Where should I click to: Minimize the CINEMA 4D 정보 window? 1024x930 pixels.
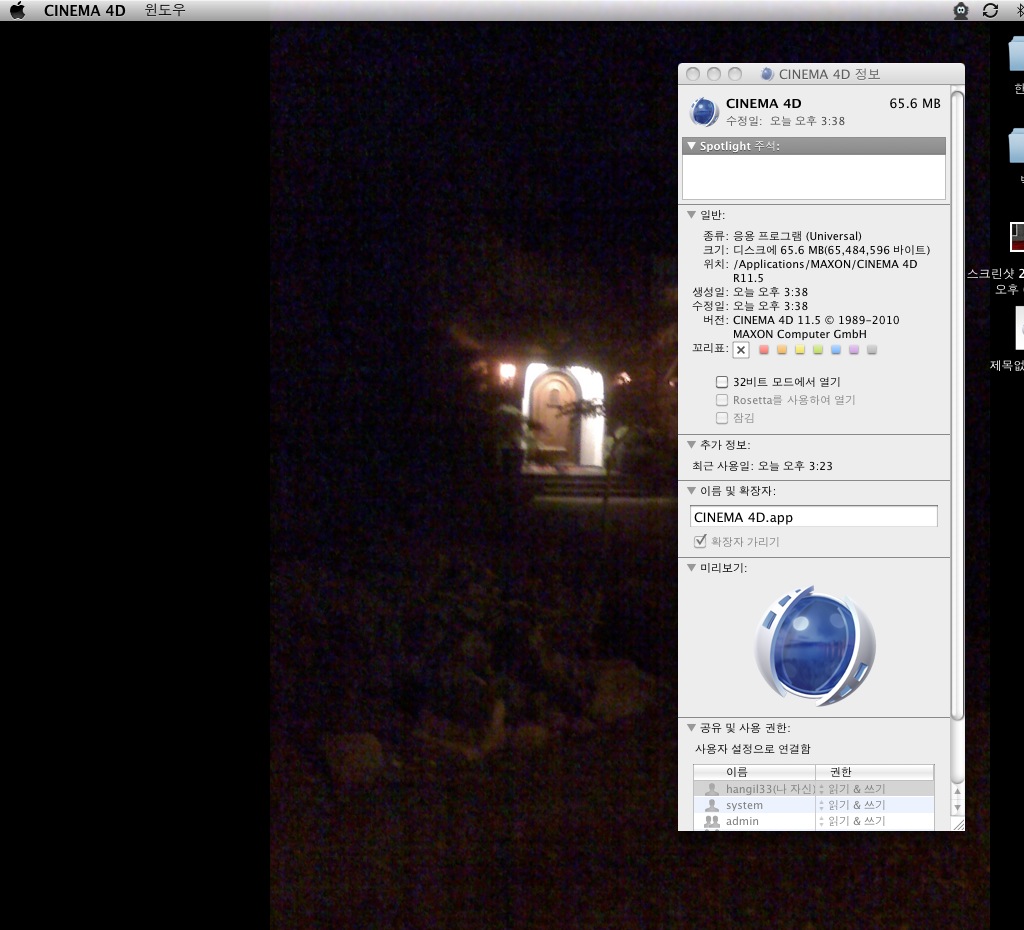point(714,74)
